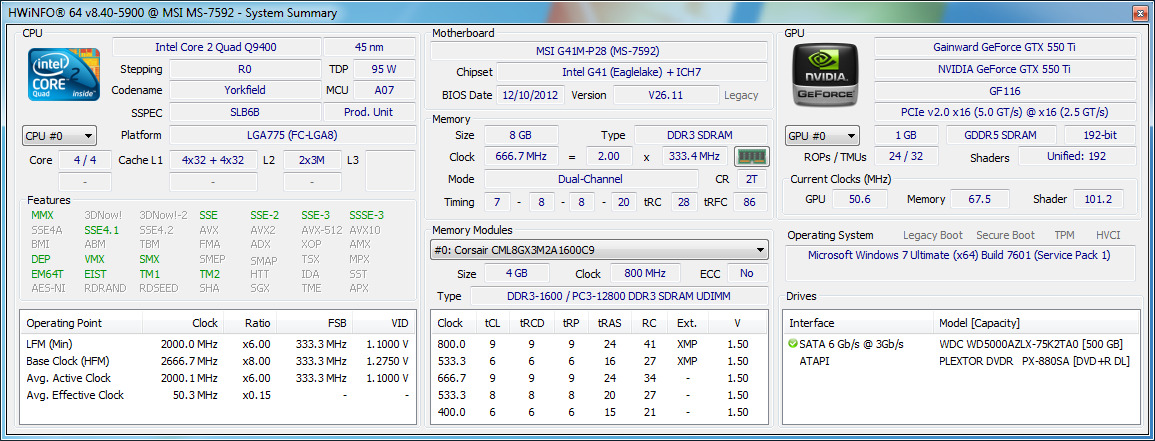Open the CPU #0 selector dropdown

[x=60, y=135]
